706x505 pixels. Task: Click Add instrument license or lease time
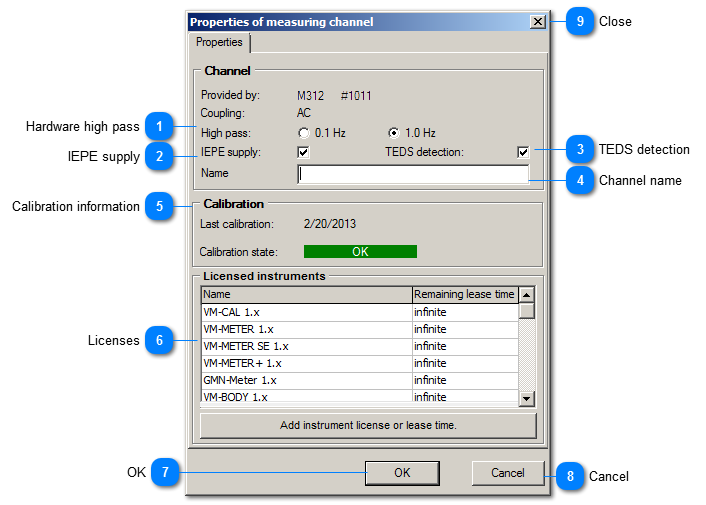[x=368, y=426]
